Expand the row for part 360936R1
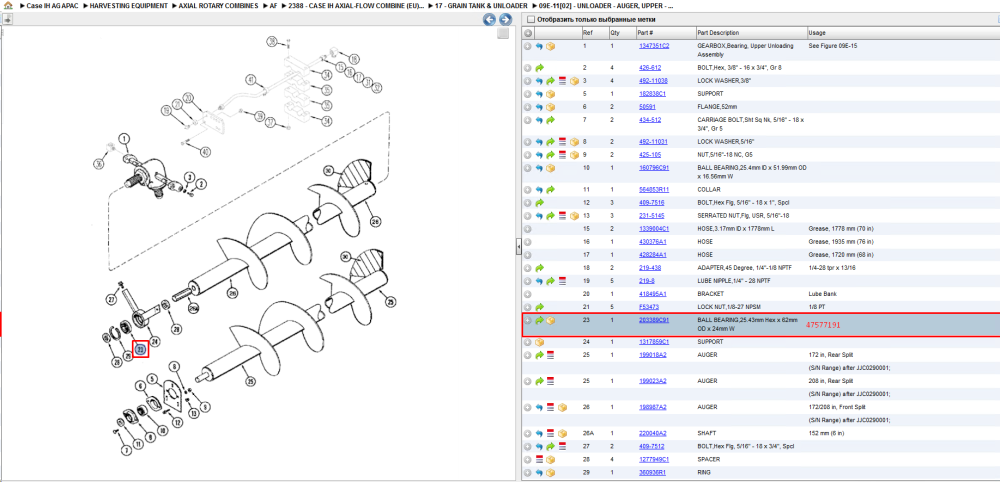The height and width of the screenshot is (482, 1000). pos(527,472)
